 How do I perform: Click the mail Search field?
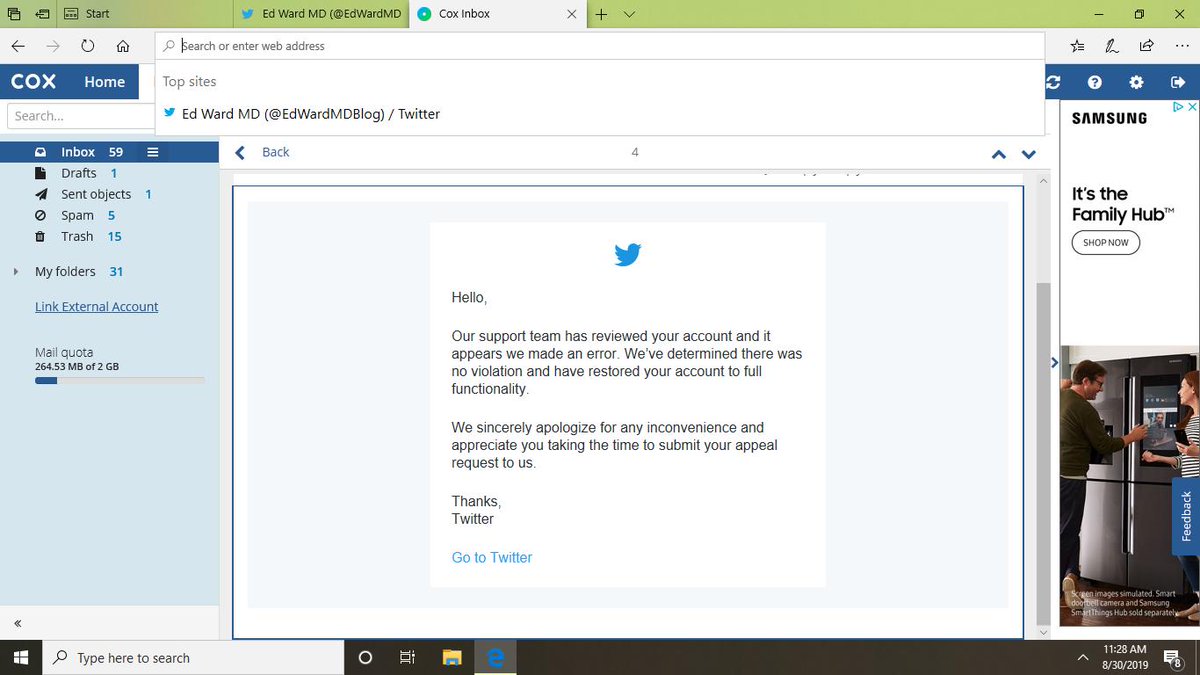tap(80, 116)
